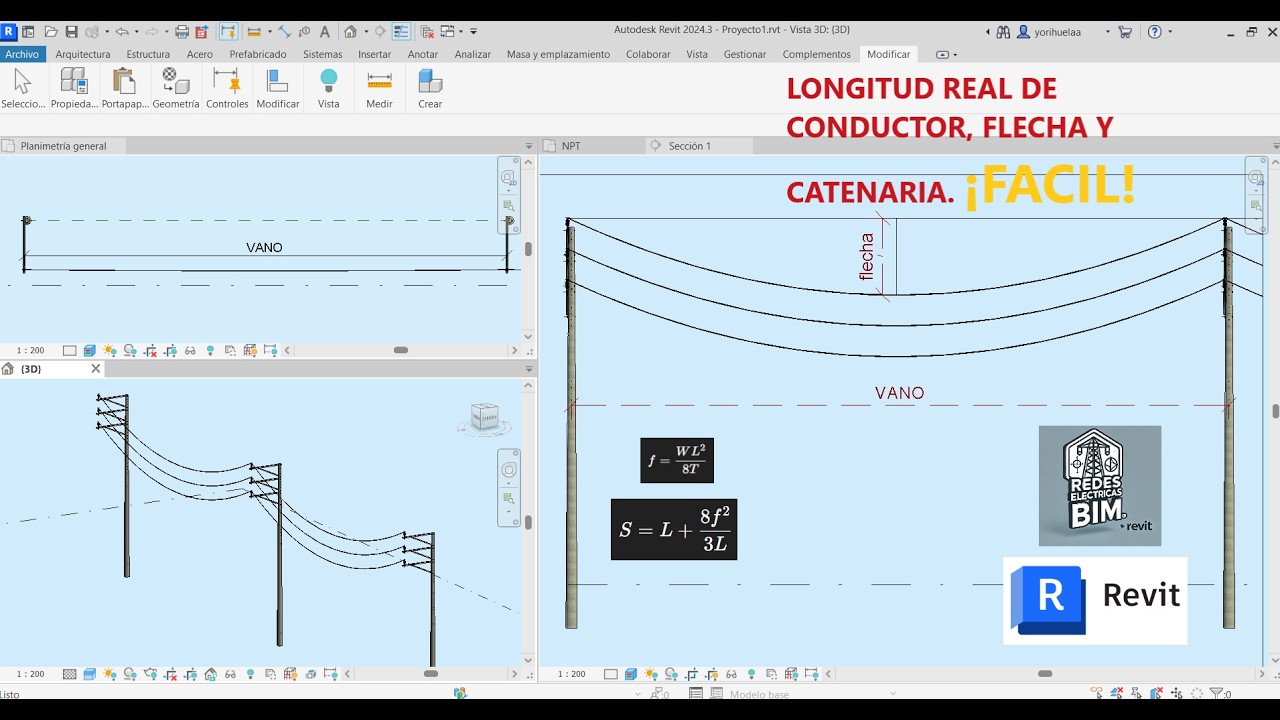Toggle temporary hide/isolate glasses in Sección 1 bar
This screenshot has height=720, width=1280.
(x=731, y=674)
